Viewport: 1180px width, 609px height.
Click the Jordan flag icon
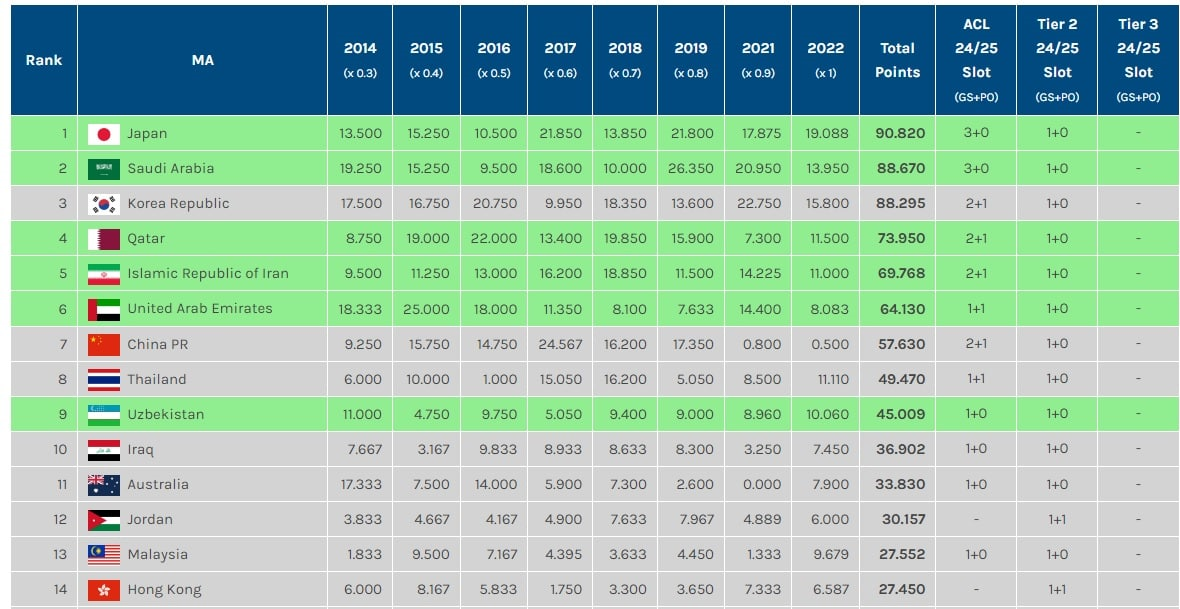click(104, 520)
